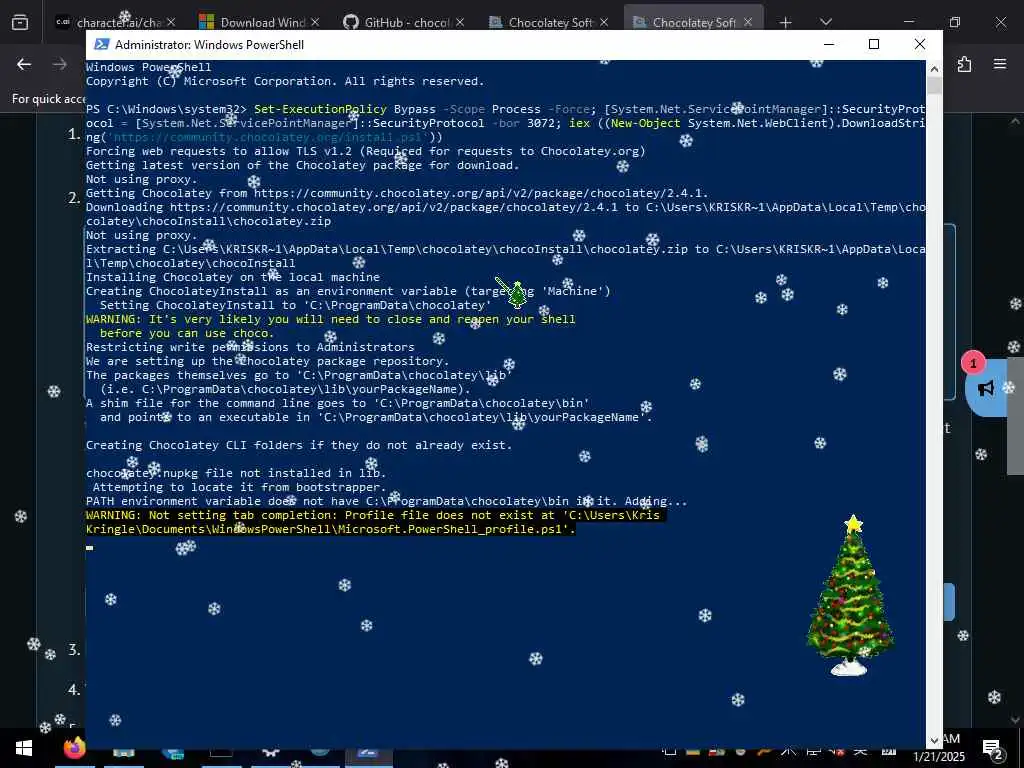Click the yellow 'WARNING: It's very likely' line
This screenshot has height=768, width=1024.
point(330,319)
